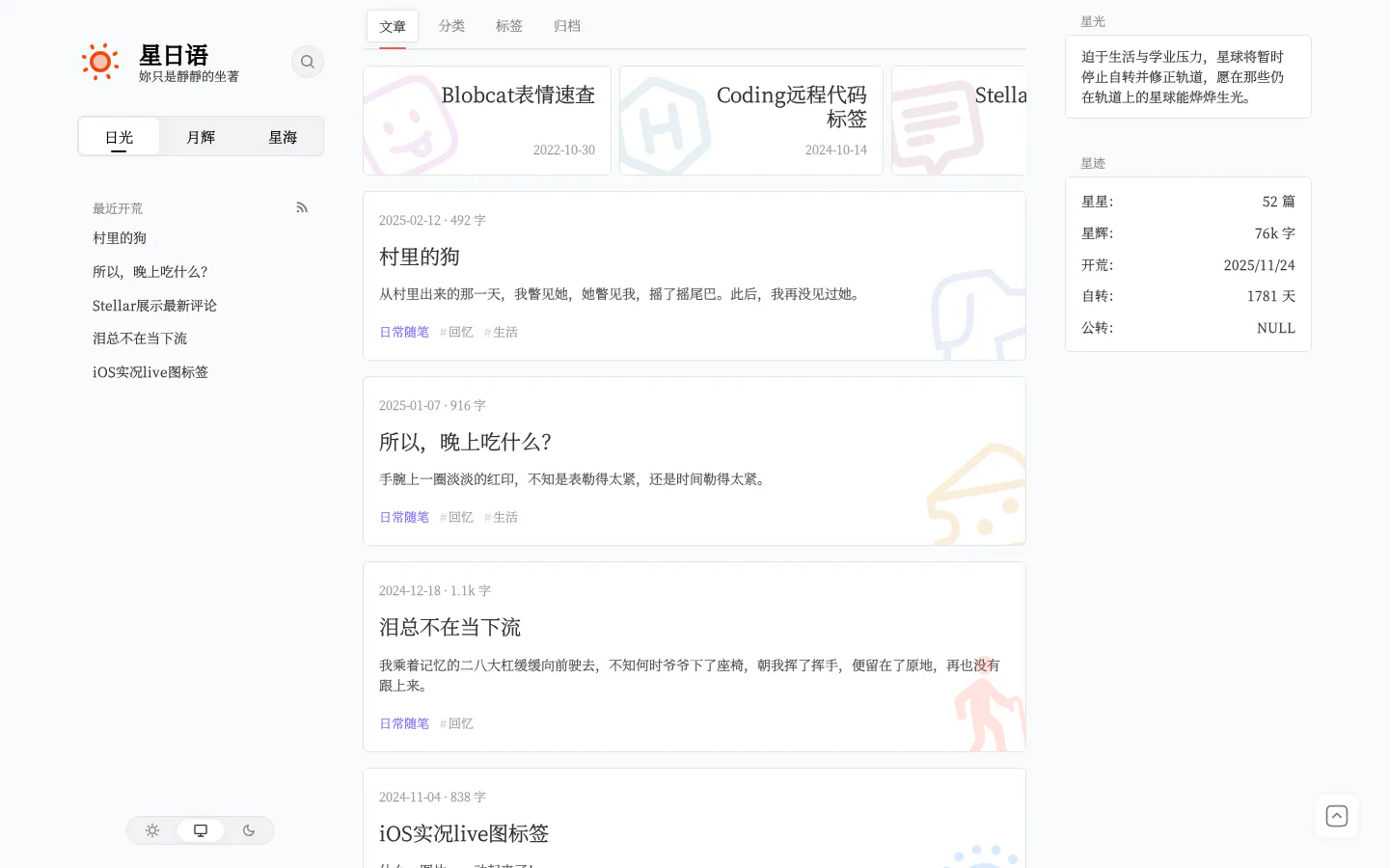Click the 我乘着记忆的二八大杠 excerpt text
The image size is (1389, 868).
point(690,675)
